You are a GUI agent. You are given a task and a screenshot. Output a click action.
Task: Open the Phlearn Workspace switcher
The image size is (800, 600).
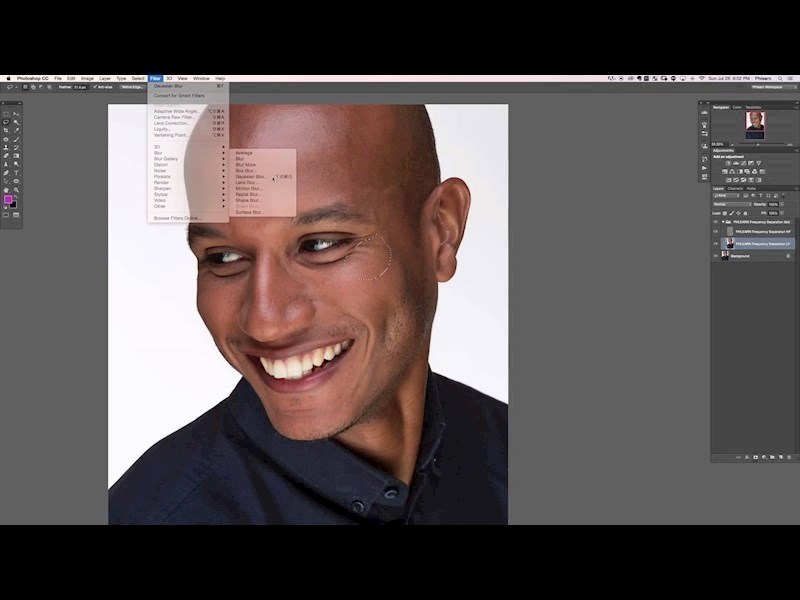coord(773,87)
